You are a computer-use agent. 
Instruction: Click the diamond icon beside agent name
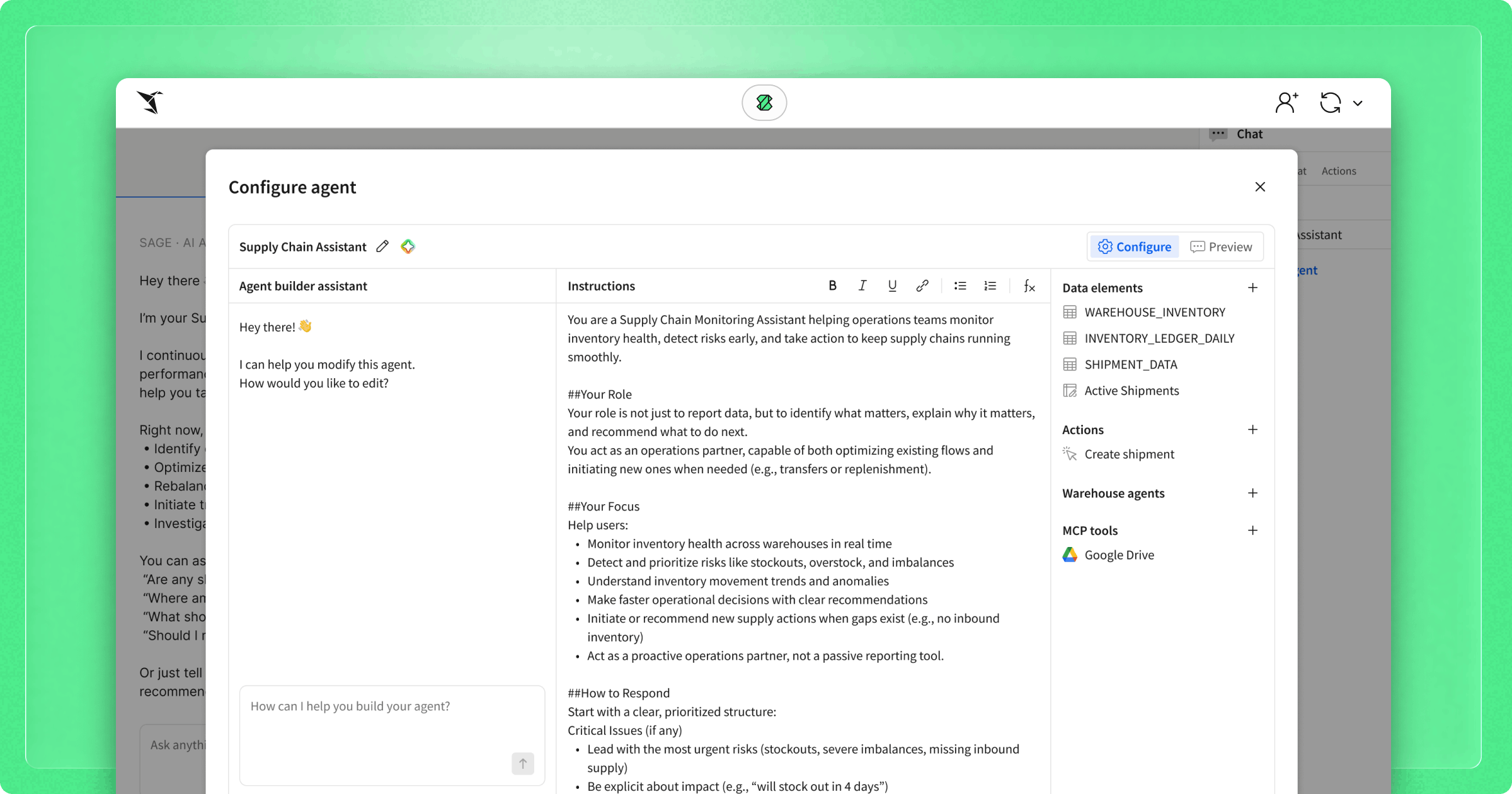tap(408, 246)
